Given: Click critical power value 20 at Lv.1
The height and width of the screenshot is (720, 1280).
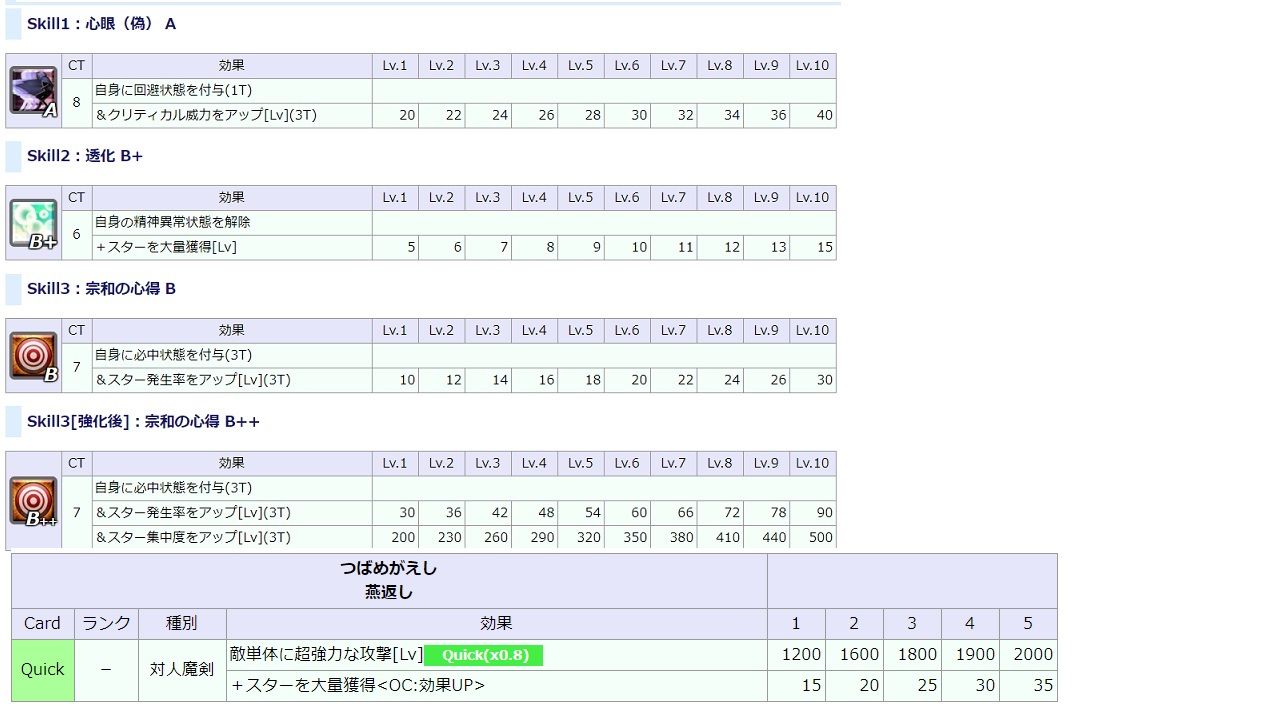Looking at the screenshot, I should point(407,116).
